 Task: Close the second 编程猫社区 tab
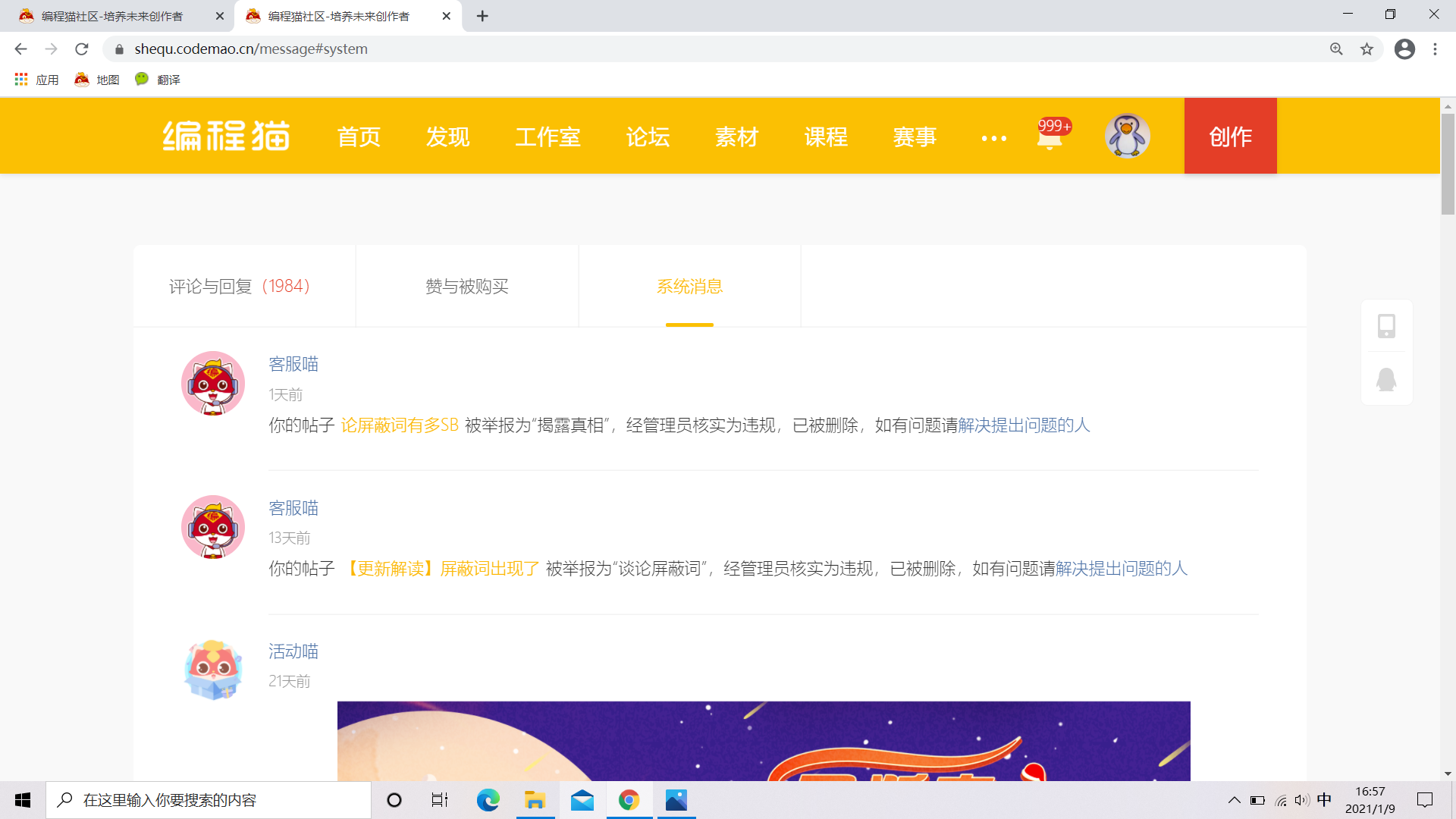pyautogui.click(x=446, y=16)
